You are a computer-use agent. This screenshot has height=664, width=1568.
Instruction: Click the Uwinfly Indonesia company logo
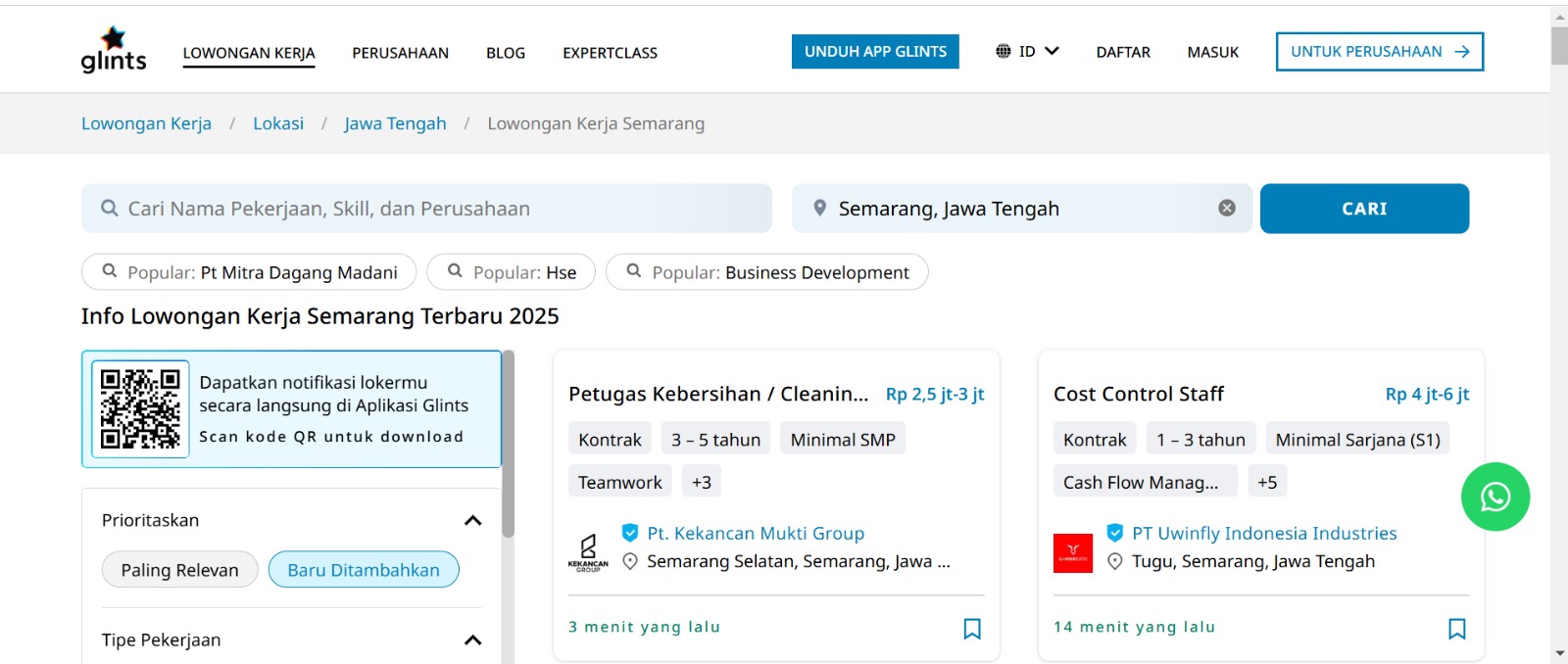coord(1073,553)
